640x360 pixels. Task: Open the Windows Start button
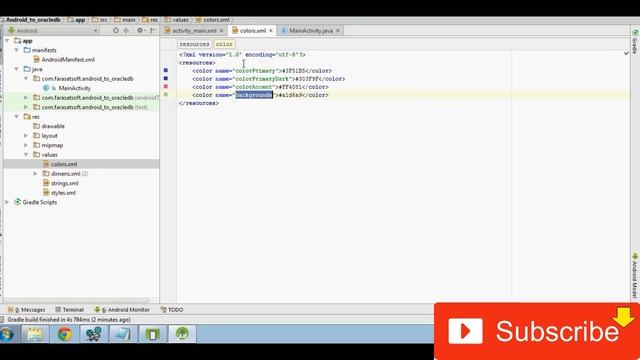pos(7,334)
